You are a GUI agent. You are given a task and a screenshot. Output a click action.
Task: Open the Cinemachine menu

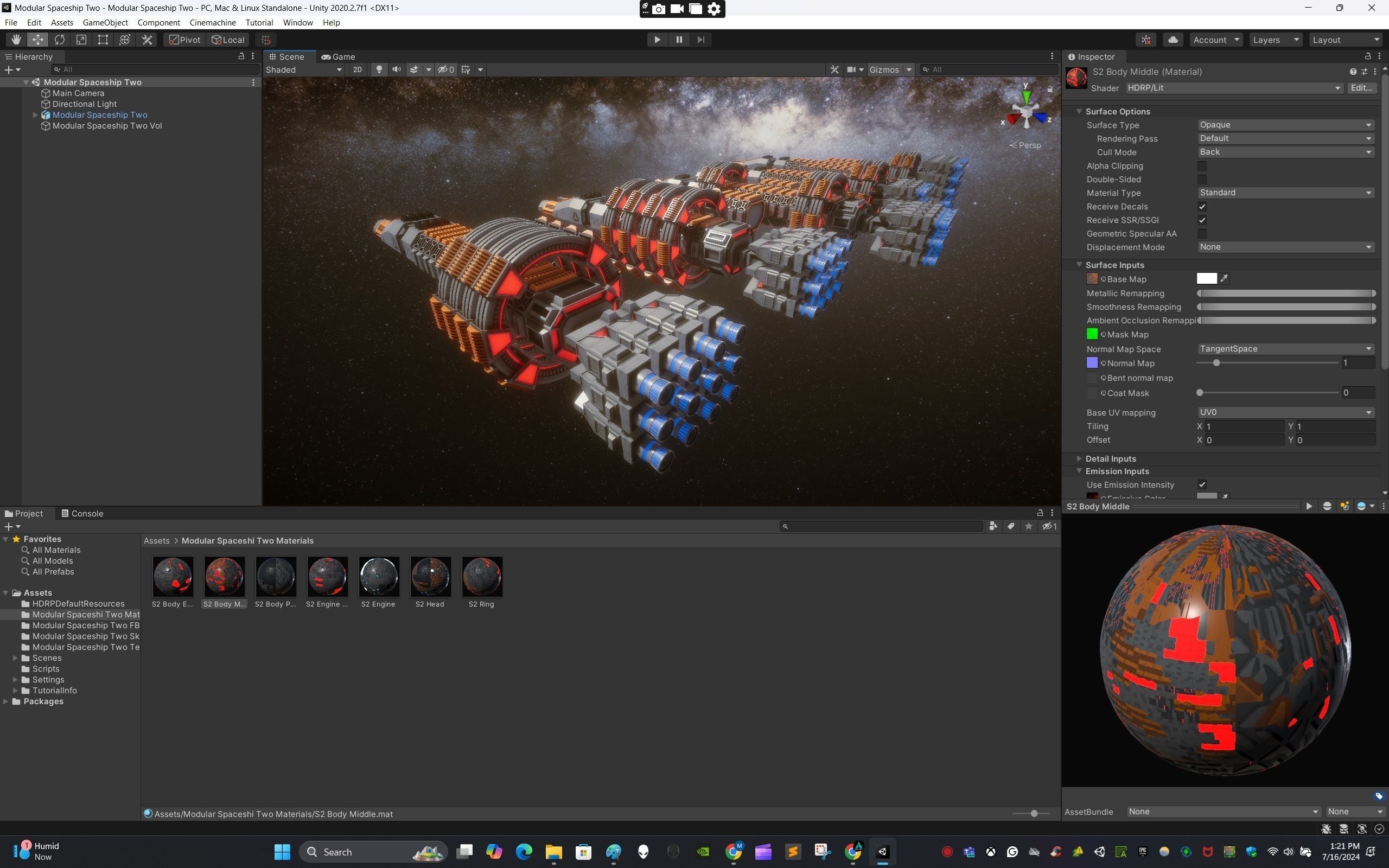[212, 22]
